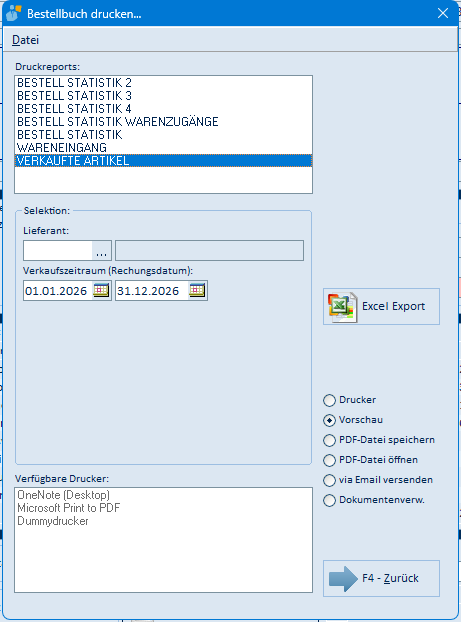The image size is (461, 622).
Task: Click the blue arrow on F4 - Zurück
Action: click(343, 578)
